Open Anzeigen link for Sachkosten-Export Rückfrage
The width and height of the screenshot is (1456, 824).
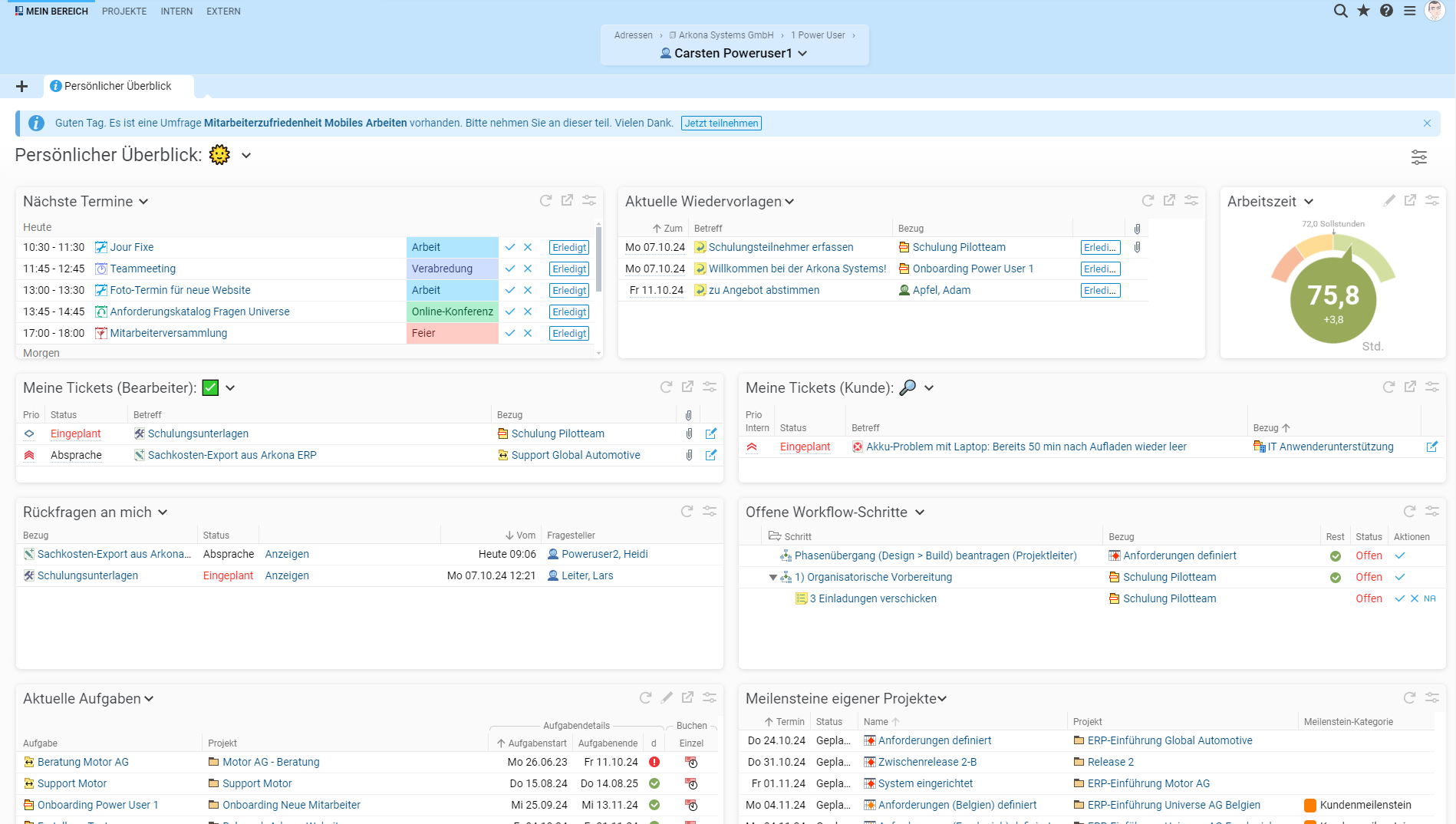287,554
